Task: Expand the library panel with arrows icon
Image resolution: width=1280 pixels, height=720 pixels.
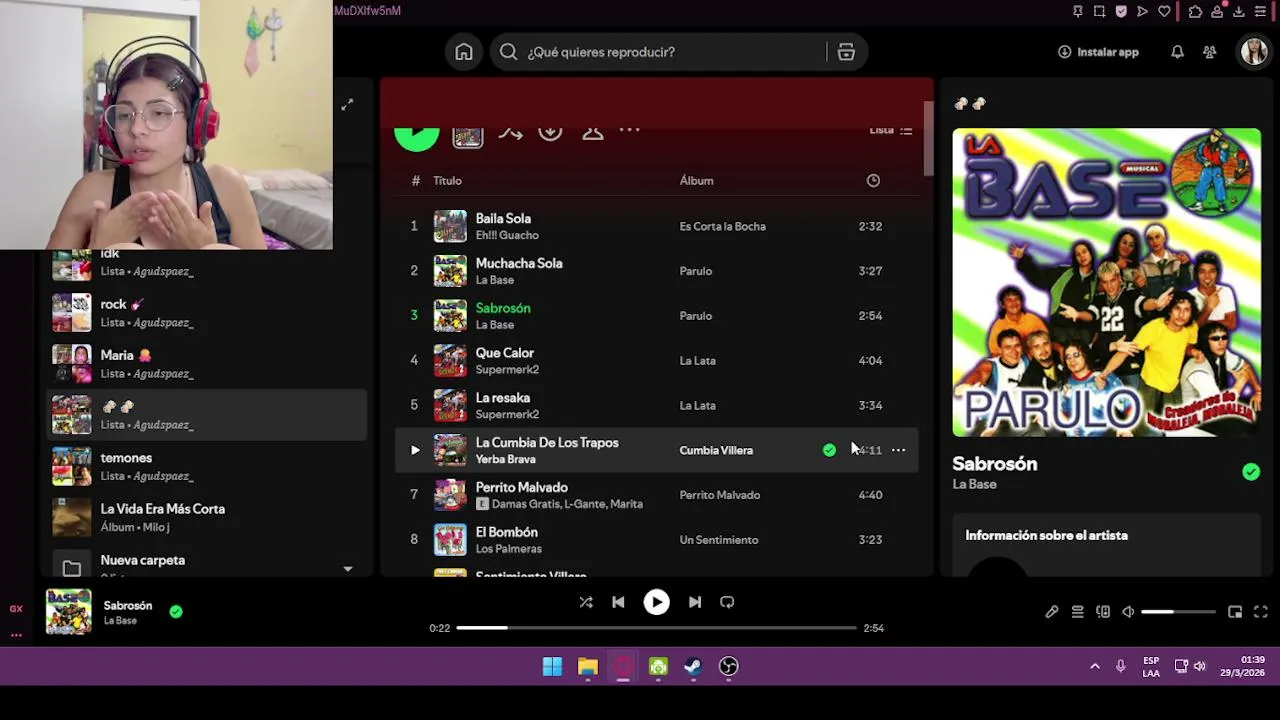Action: pos(347,105)
